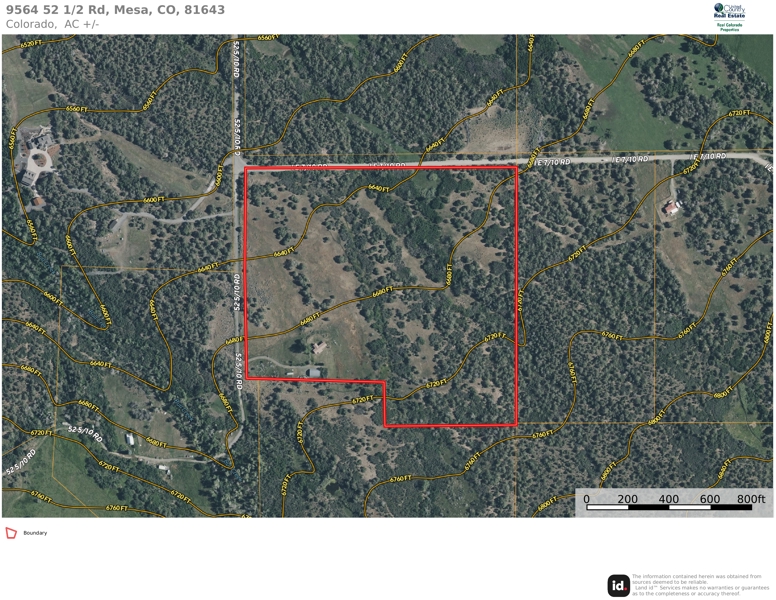Click the Colorado AC +/- subtitle
The width and height of the screenshot is (776, 600).
tap(52, 24)
